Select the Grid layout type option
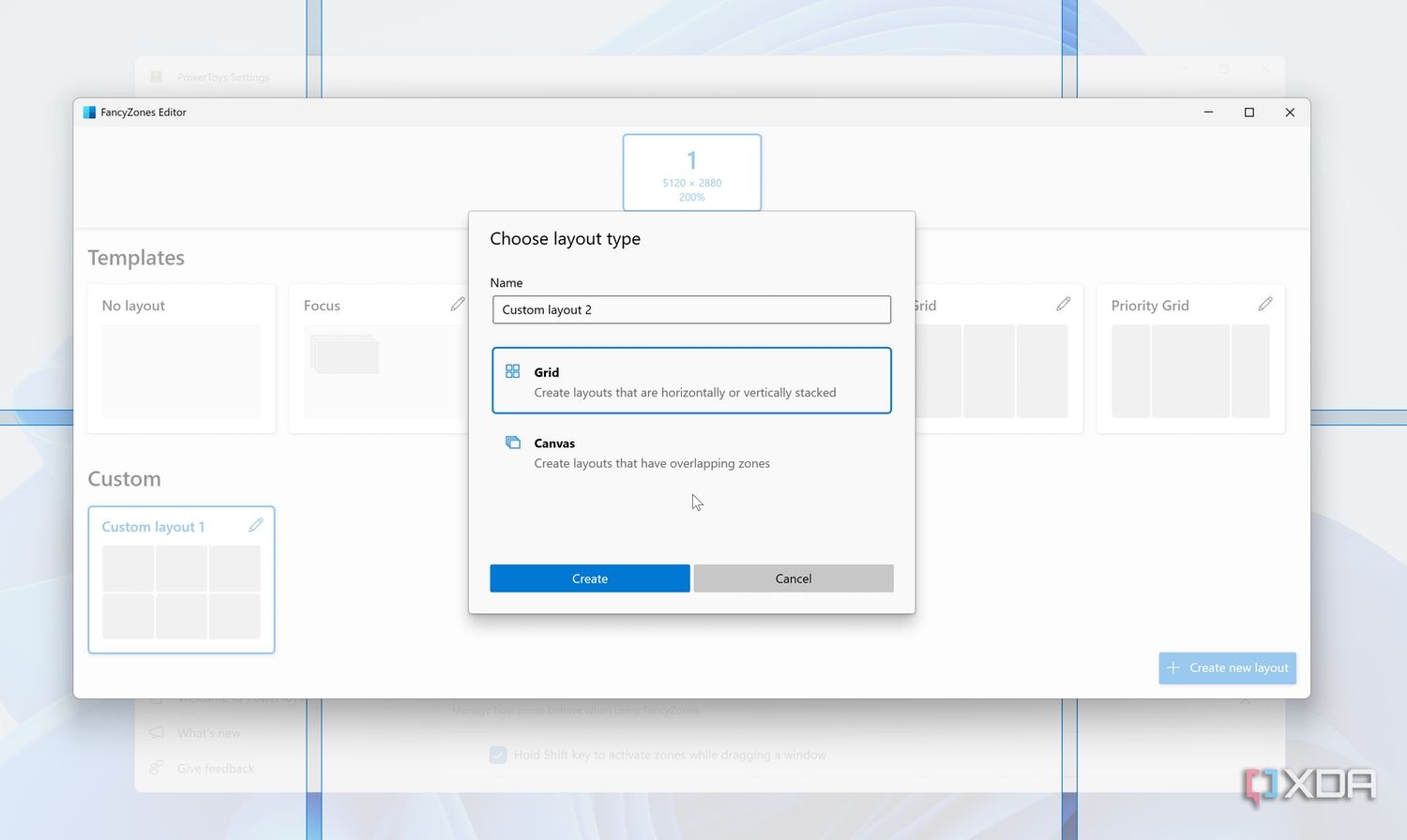 [x=691, y=381]
